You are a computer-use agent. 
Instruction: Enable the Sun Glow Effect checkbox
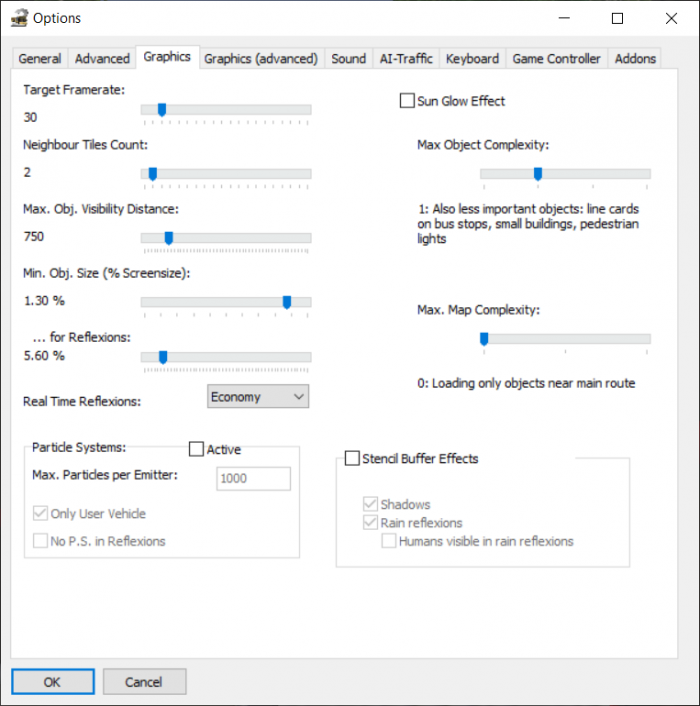[x=407, y=101]
